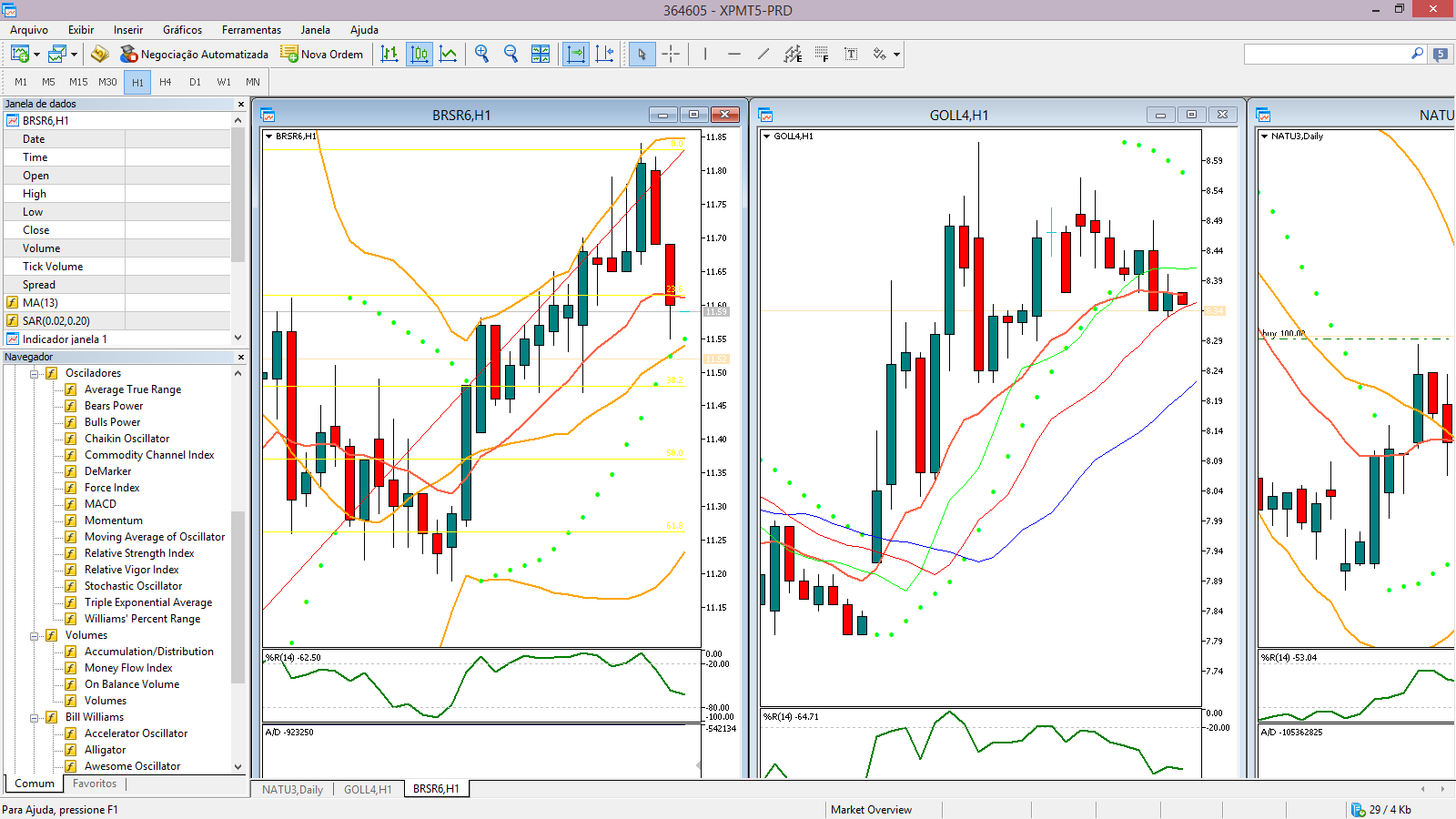Switch the chart to candlestick display
This screenshot has height=819, width=1456.
pos(419,54)
